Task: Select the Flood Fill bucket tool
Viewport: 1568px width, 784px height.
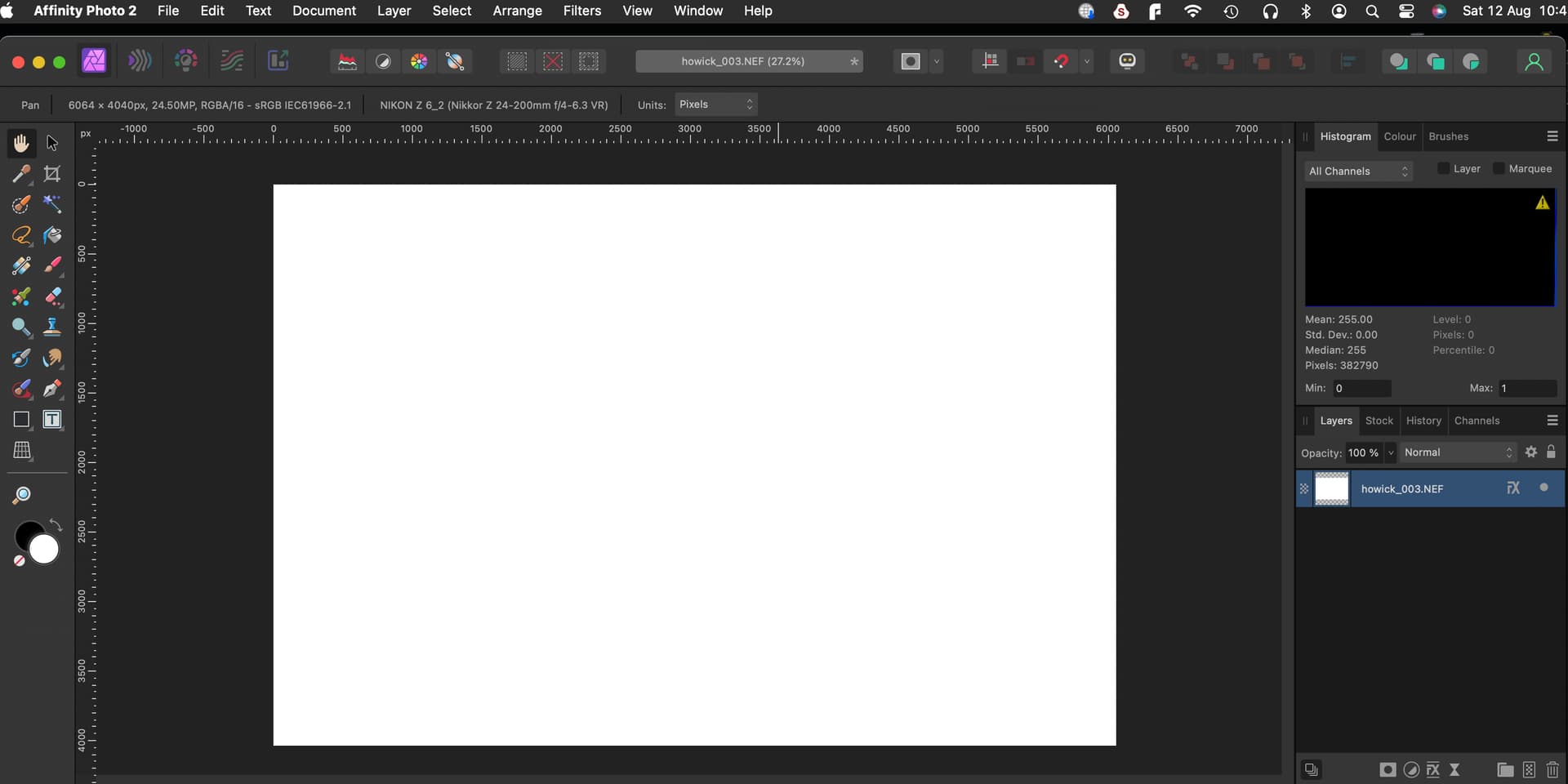Action: [52, 235]
